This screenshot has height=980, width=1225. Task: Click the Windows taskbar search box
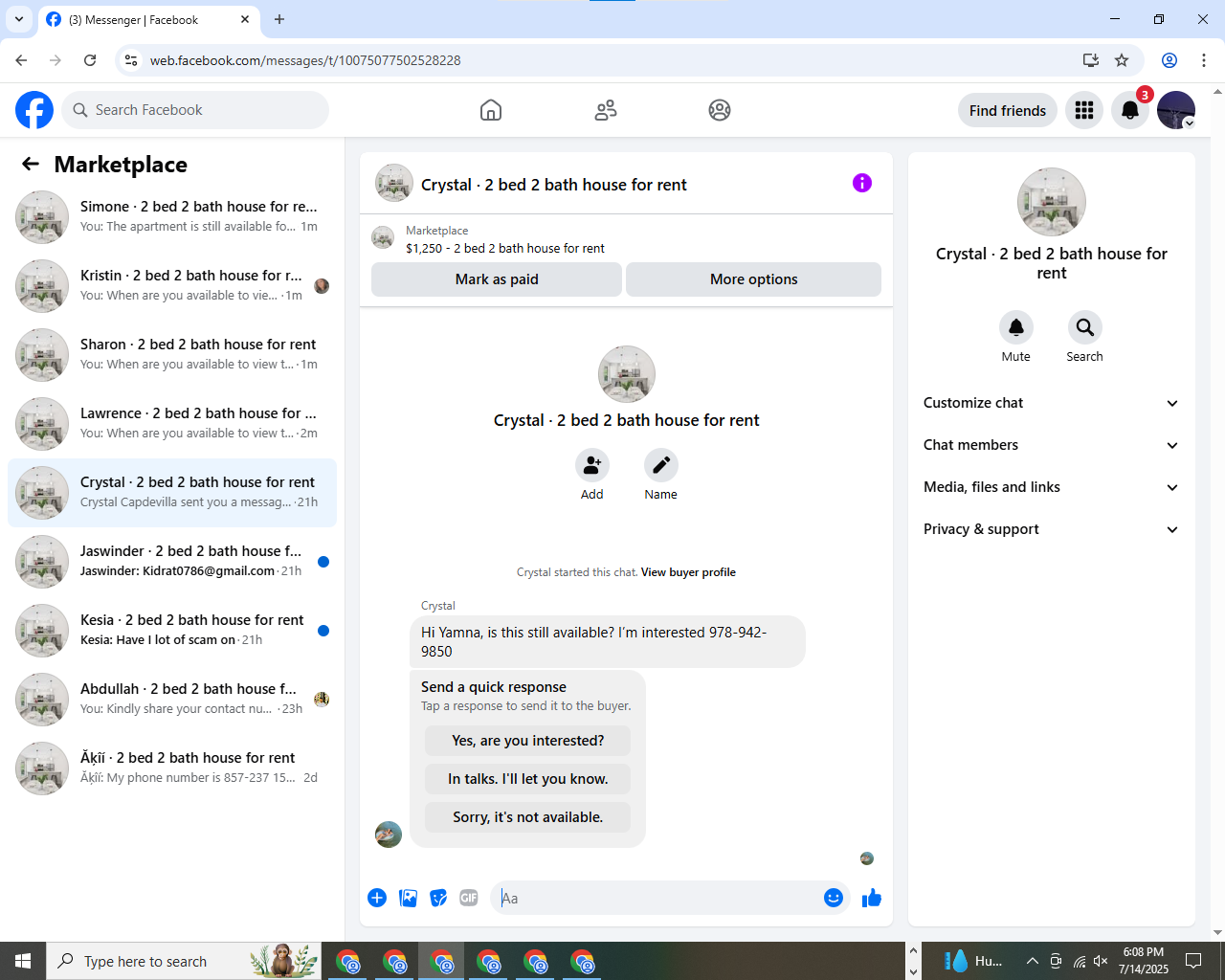pos(184,961)
